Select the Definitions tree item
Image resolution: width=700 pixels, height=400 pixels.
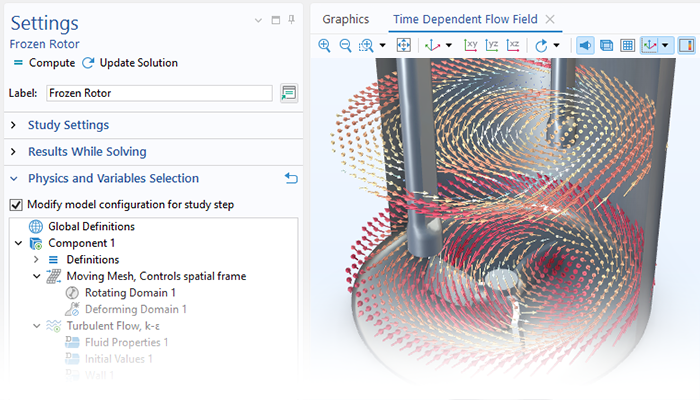click(93, 259)
